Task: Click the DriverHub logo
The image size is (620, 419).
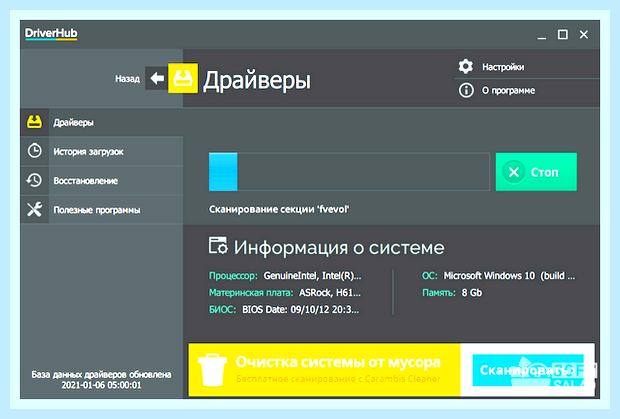Action: (51, 34)
